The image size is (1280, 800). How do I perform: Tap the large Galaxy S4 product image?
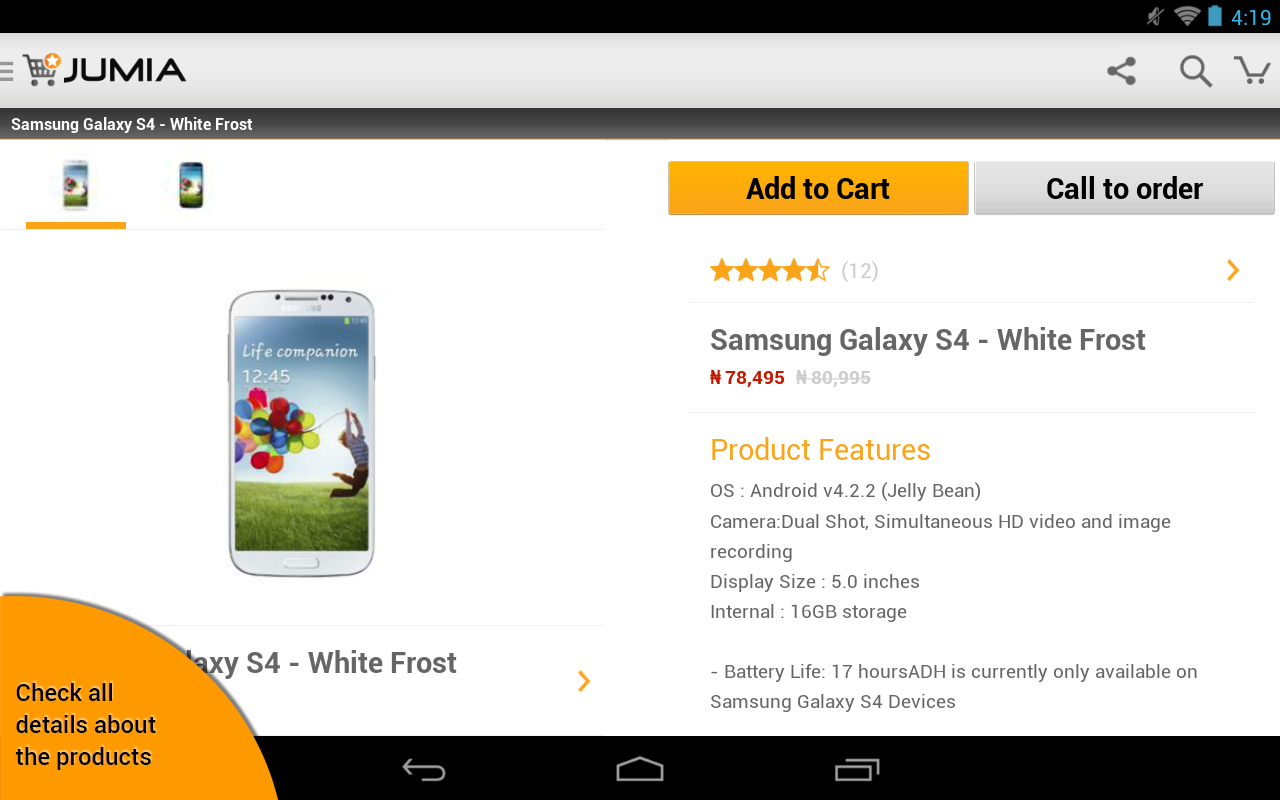(x=302, y=432)
